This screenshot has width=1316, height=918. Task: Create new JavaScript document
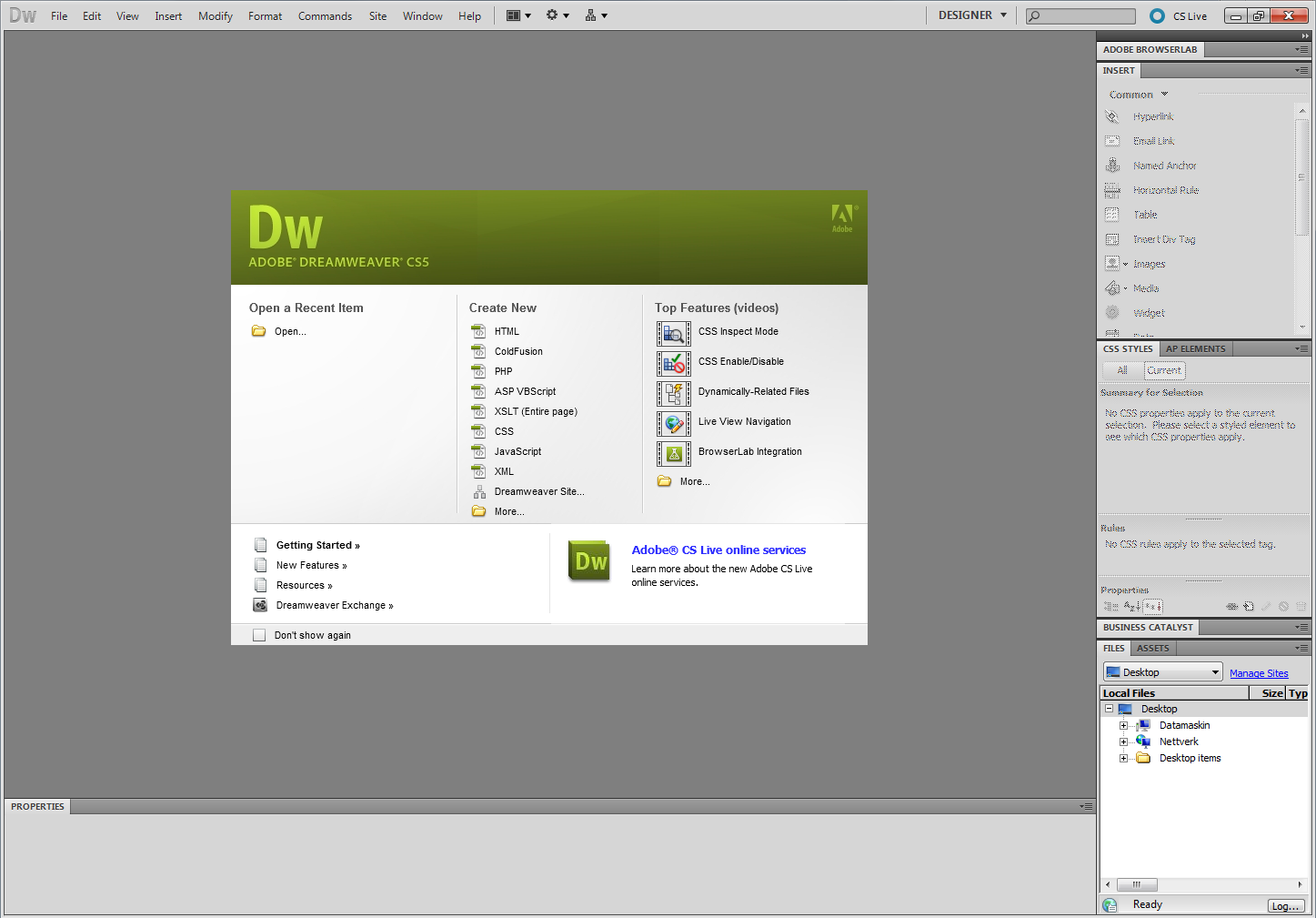point(517,451)
